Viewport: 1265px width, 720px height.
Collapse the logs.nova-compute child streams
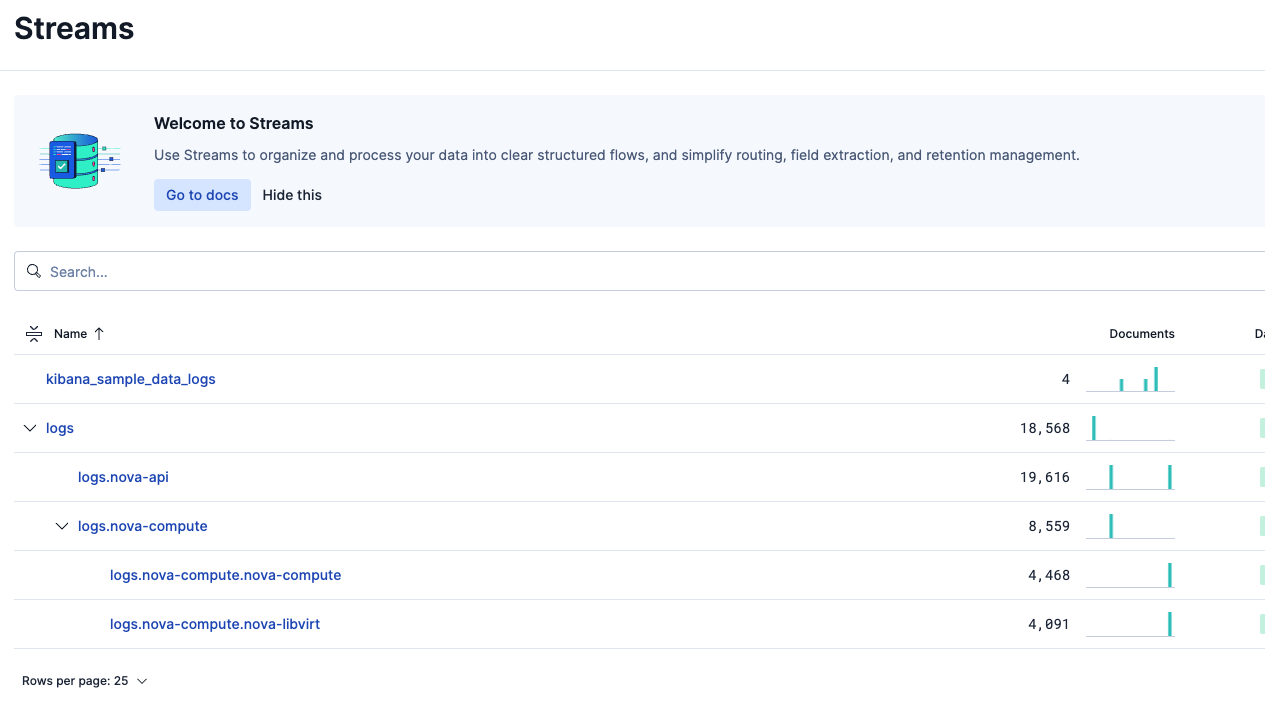point(62,526)
